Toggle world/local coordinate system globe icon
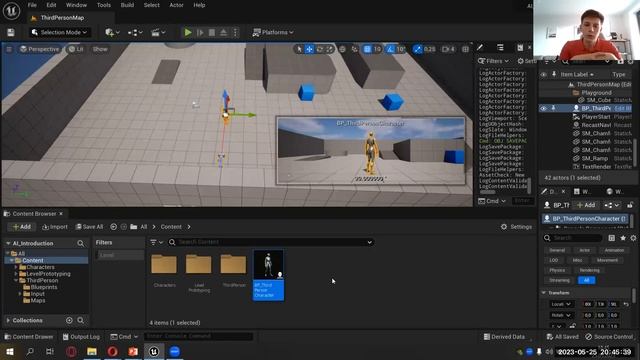Screen dimensions: 640x360 point(342,49)
